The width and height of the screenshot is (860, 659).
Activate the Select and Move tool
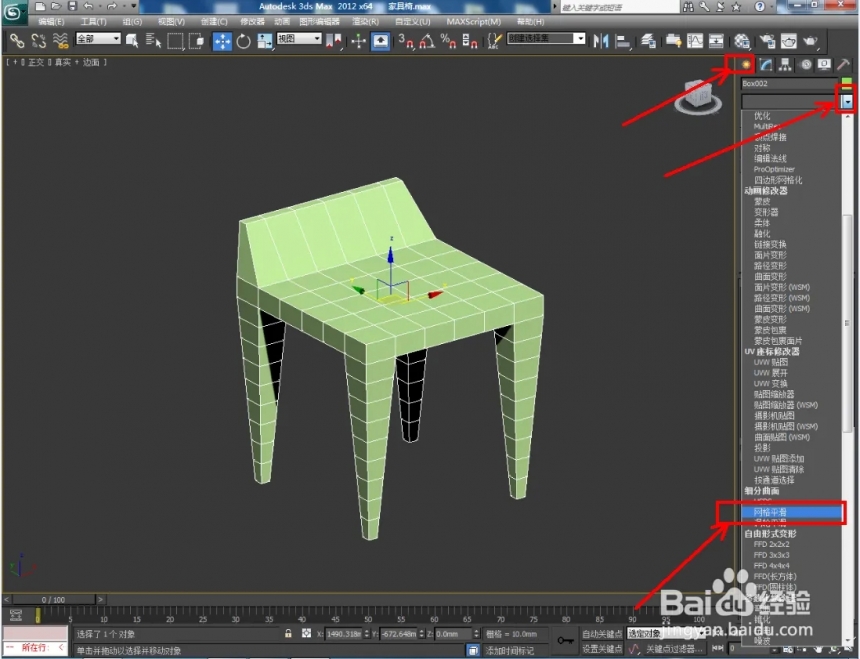click(222, 41)
